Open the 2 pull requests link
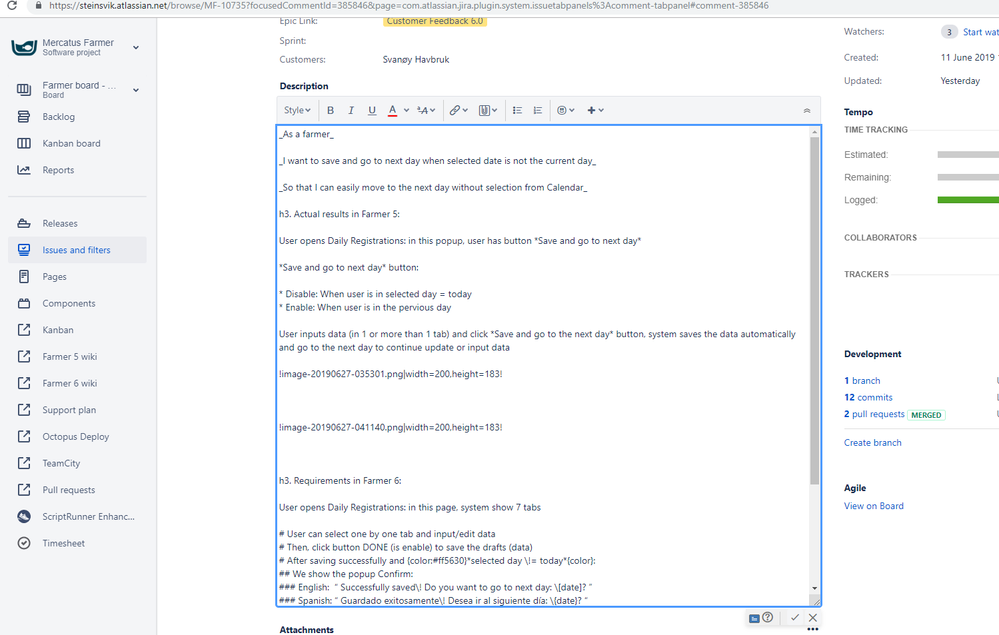Viewport: 999px width, 635px height. click(874, 414)
